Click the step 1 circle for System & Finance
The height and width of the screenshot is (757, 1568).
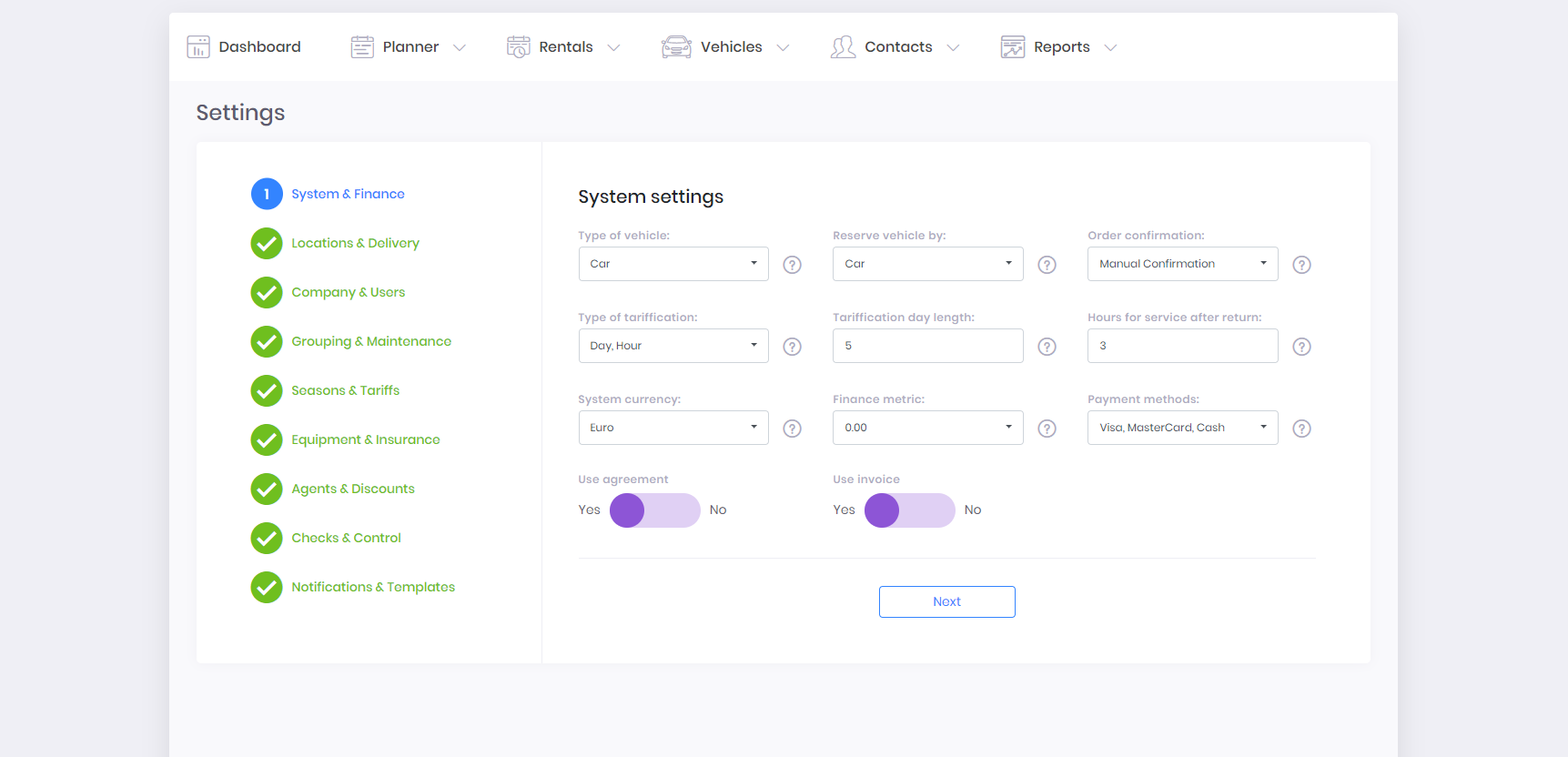(x=267, y=194)
